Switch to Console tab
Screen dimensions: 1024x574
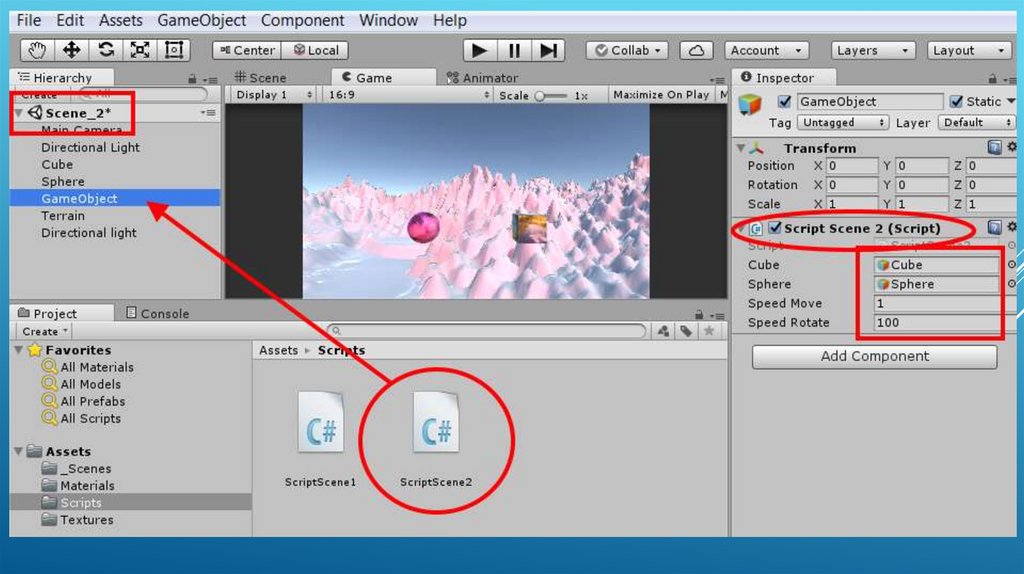pyautogui.click(x=157, y=313)
